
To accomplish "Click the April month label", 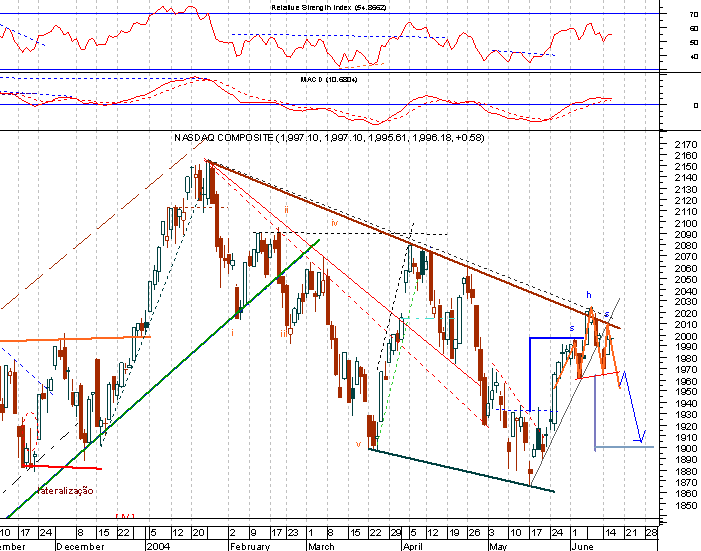I will click(x=413, y=547).
